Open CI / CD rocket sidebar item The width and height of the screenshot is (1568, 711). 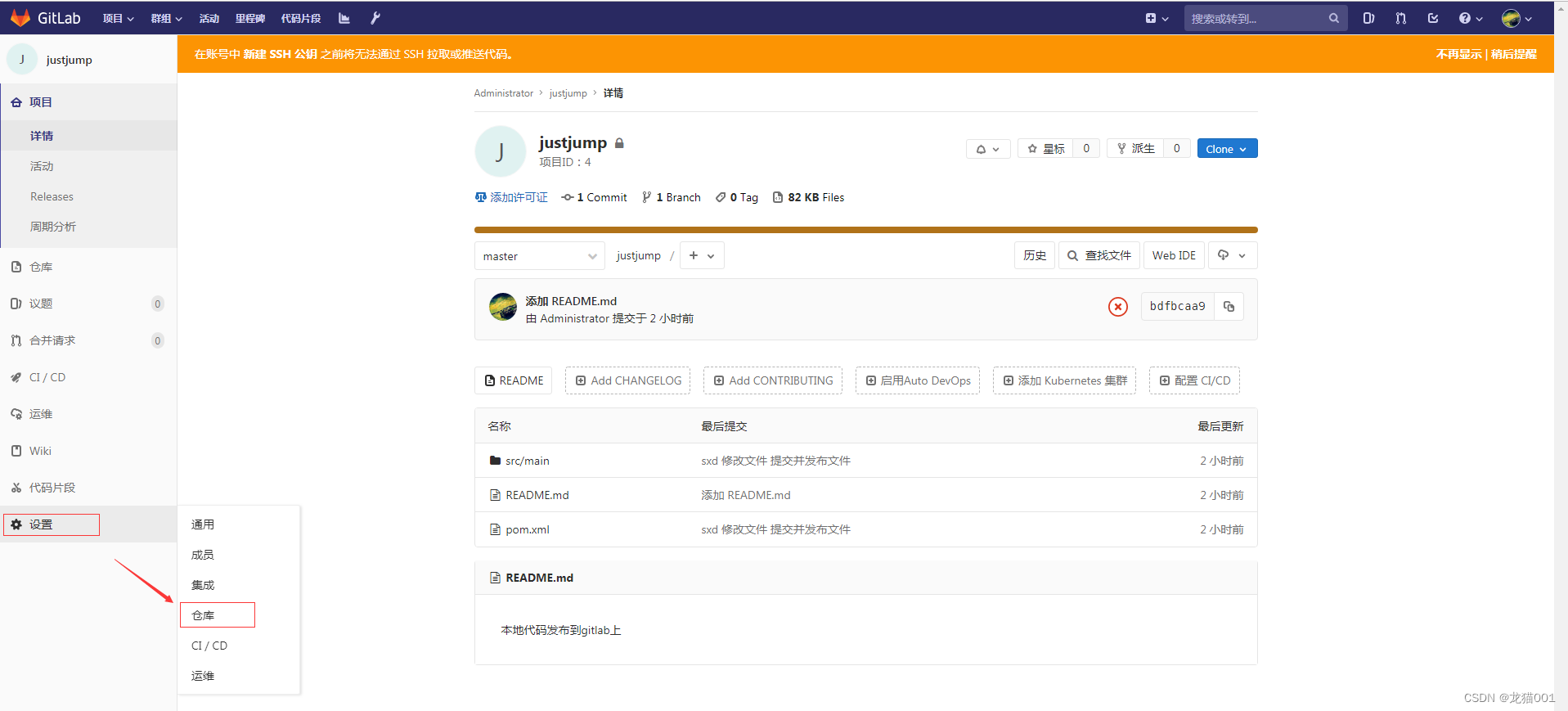[x=88, y=377]
